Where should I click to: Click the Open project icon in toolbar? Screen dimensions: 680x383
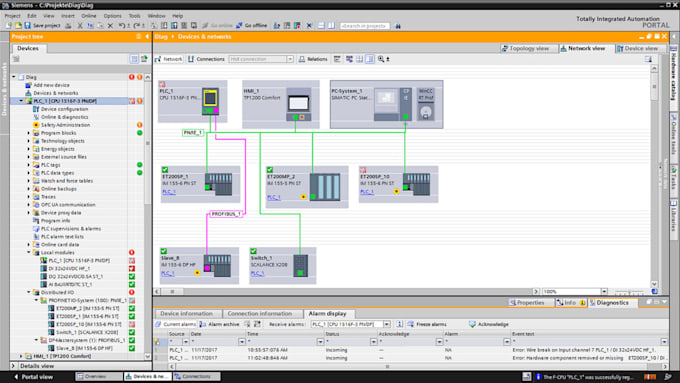18,26
